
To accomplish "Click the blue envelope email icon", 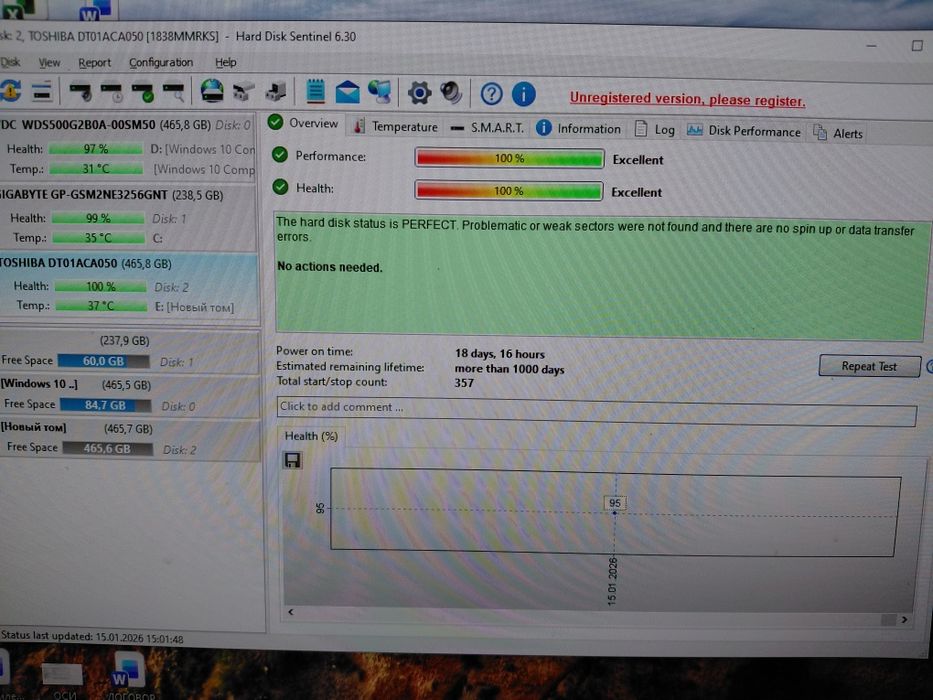I will click(347, 93).
